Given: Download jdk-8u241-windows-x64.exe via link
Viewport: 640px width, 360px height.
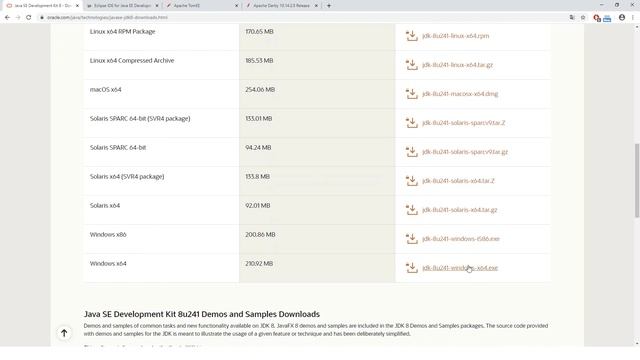Looking at the screenshot, I should click(460, 268).
